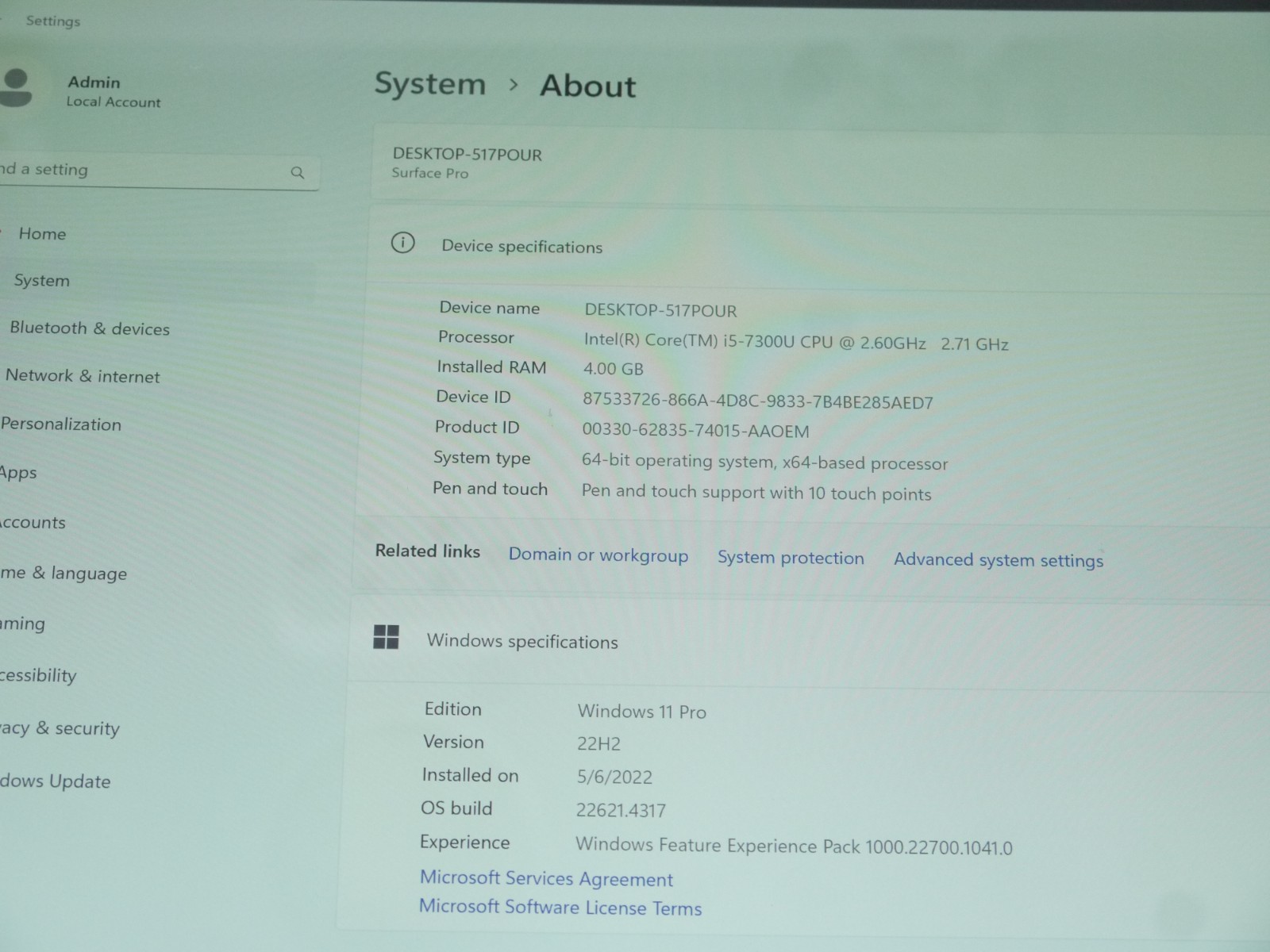
Task: Click the System breadcrumb link
Action: pos(430,84)
